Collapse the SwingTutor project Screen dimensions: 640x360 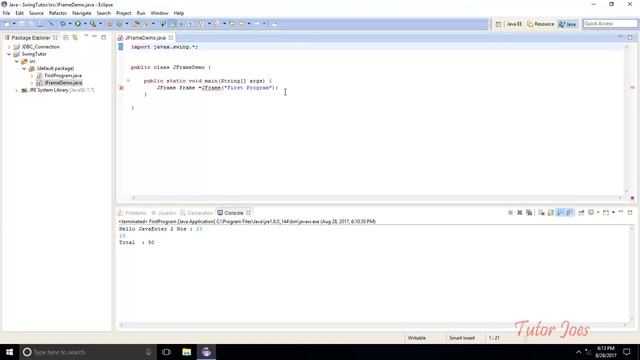pos(9,54)
